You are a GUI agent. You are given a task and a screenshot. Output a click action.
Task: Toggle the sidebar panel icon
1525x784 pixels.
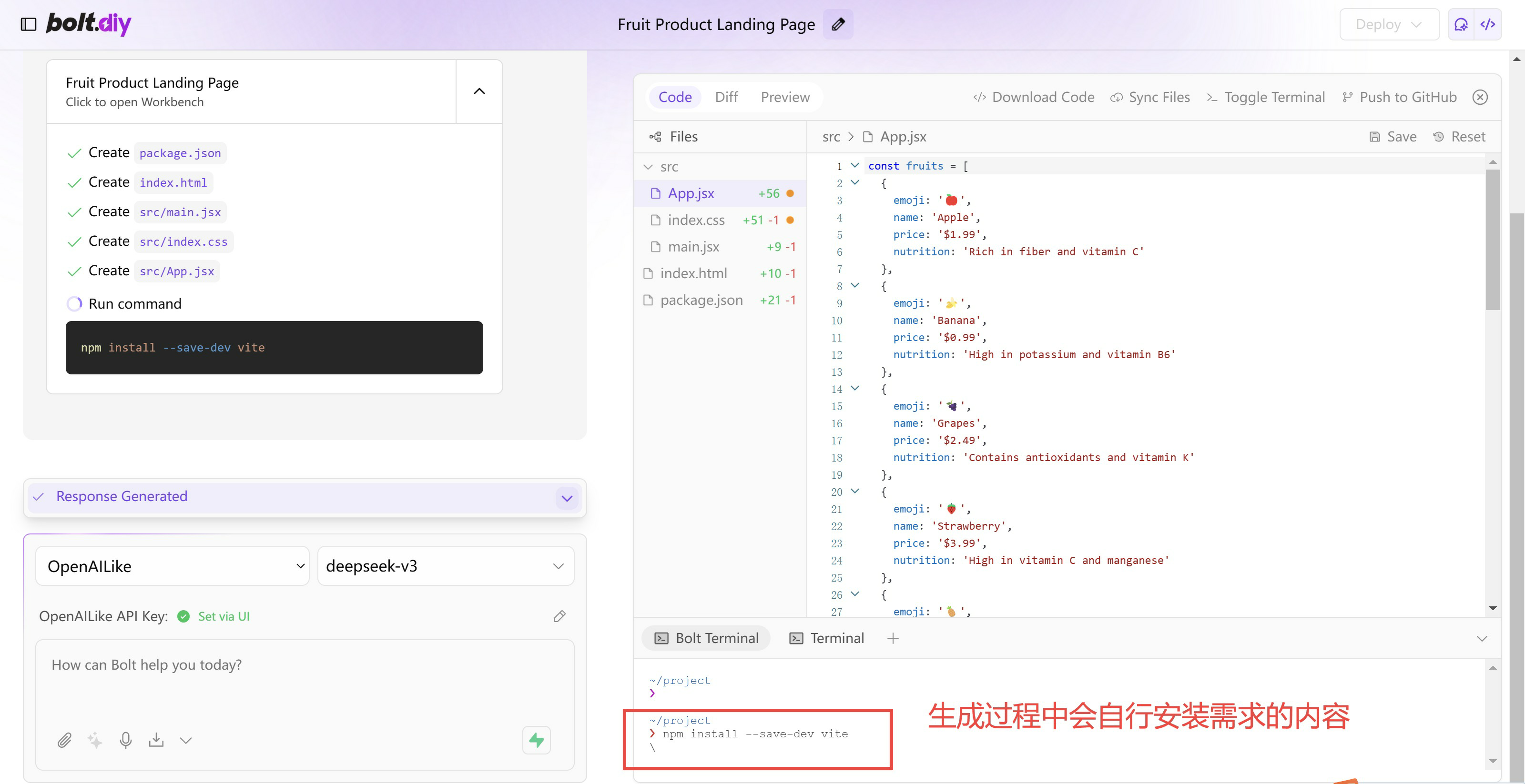29,24
